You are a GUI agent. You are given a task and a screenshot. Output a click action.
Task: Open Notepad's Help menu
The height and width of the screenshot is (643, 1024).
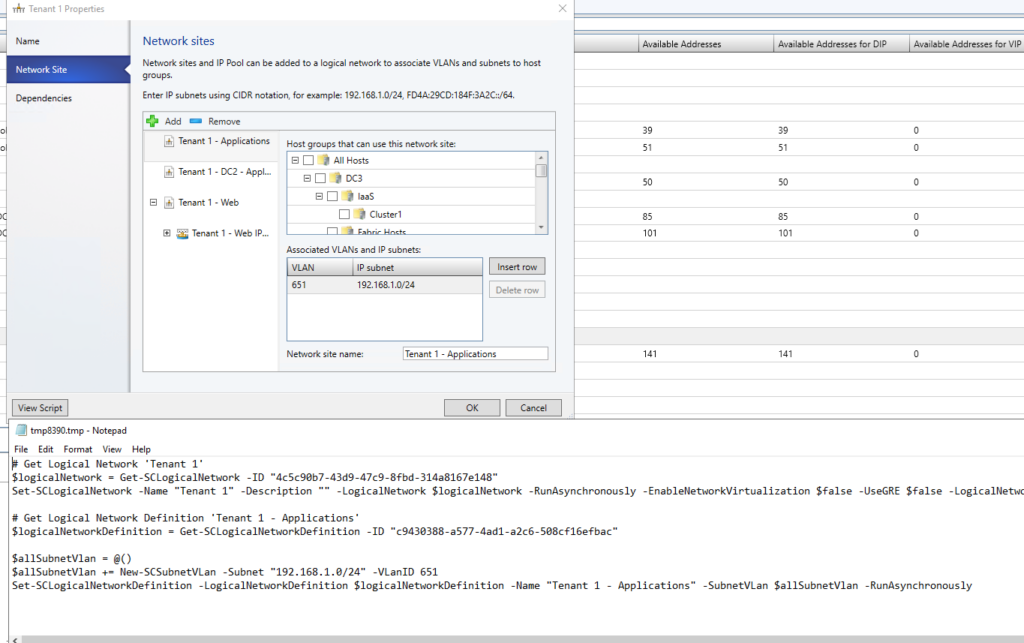pyautogui.click(x=141, y=449)
